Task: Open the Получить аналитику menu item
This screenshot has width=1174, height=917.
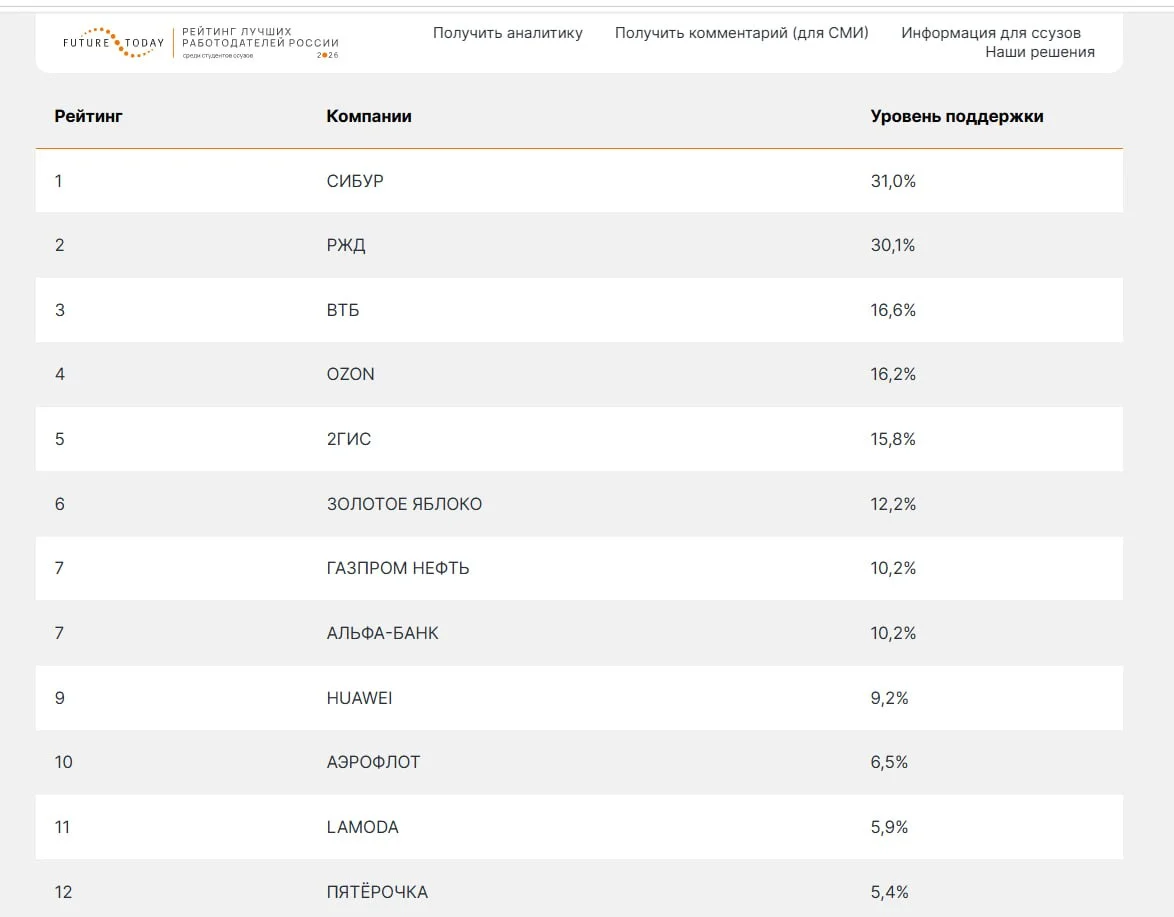Action: tap(508, 33)
